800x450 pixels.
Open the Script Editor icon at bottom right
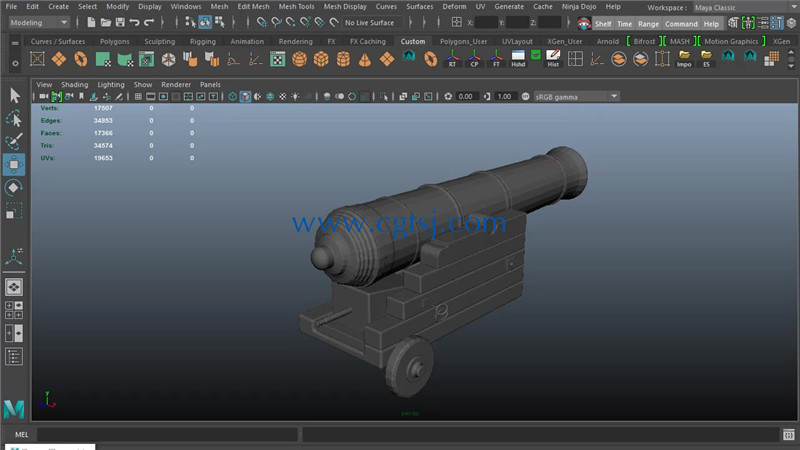pos(789,435)
